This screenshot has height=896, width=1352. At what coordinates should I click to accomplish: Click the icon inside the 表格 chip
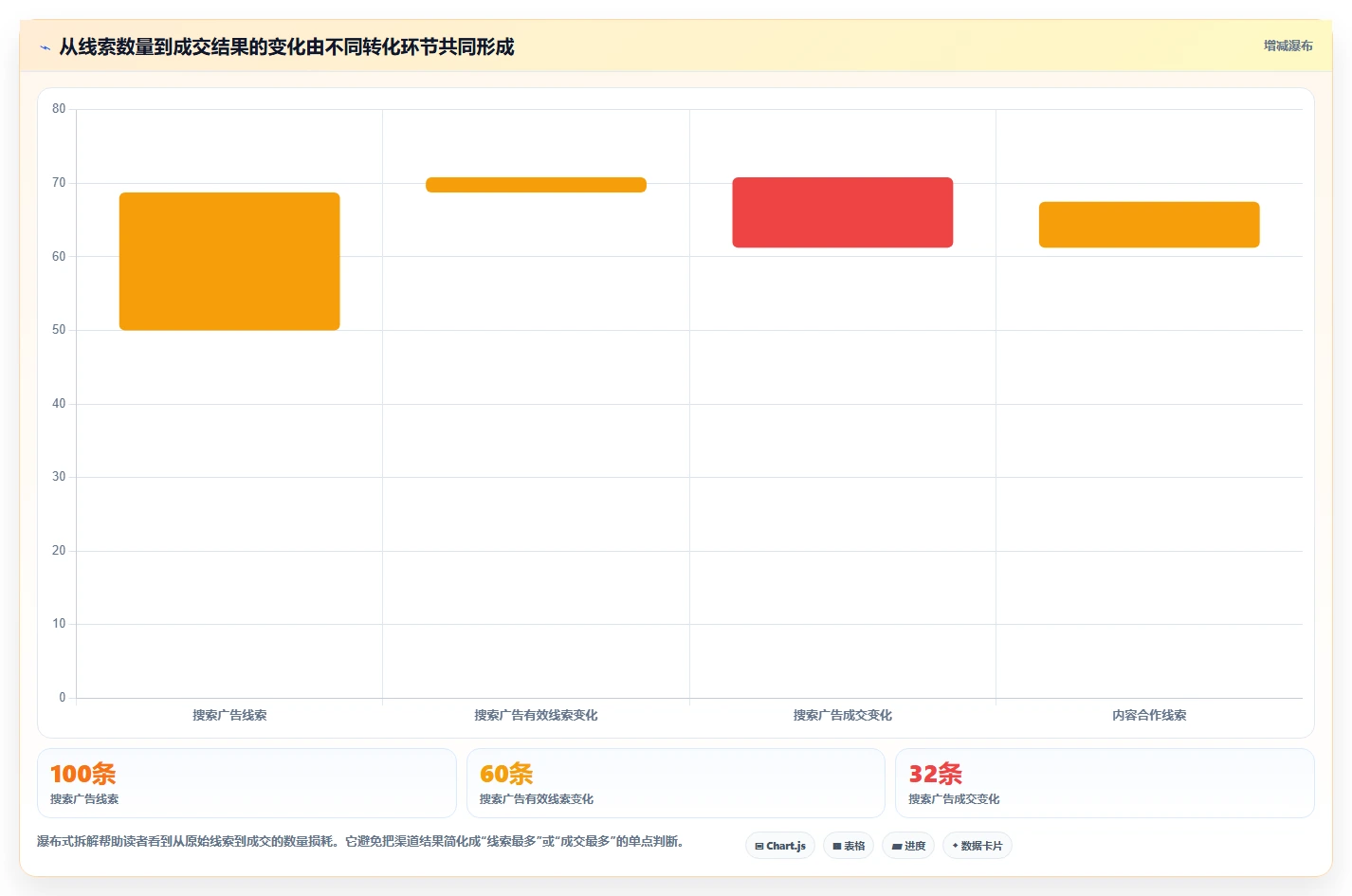click(x=837, y=846)
